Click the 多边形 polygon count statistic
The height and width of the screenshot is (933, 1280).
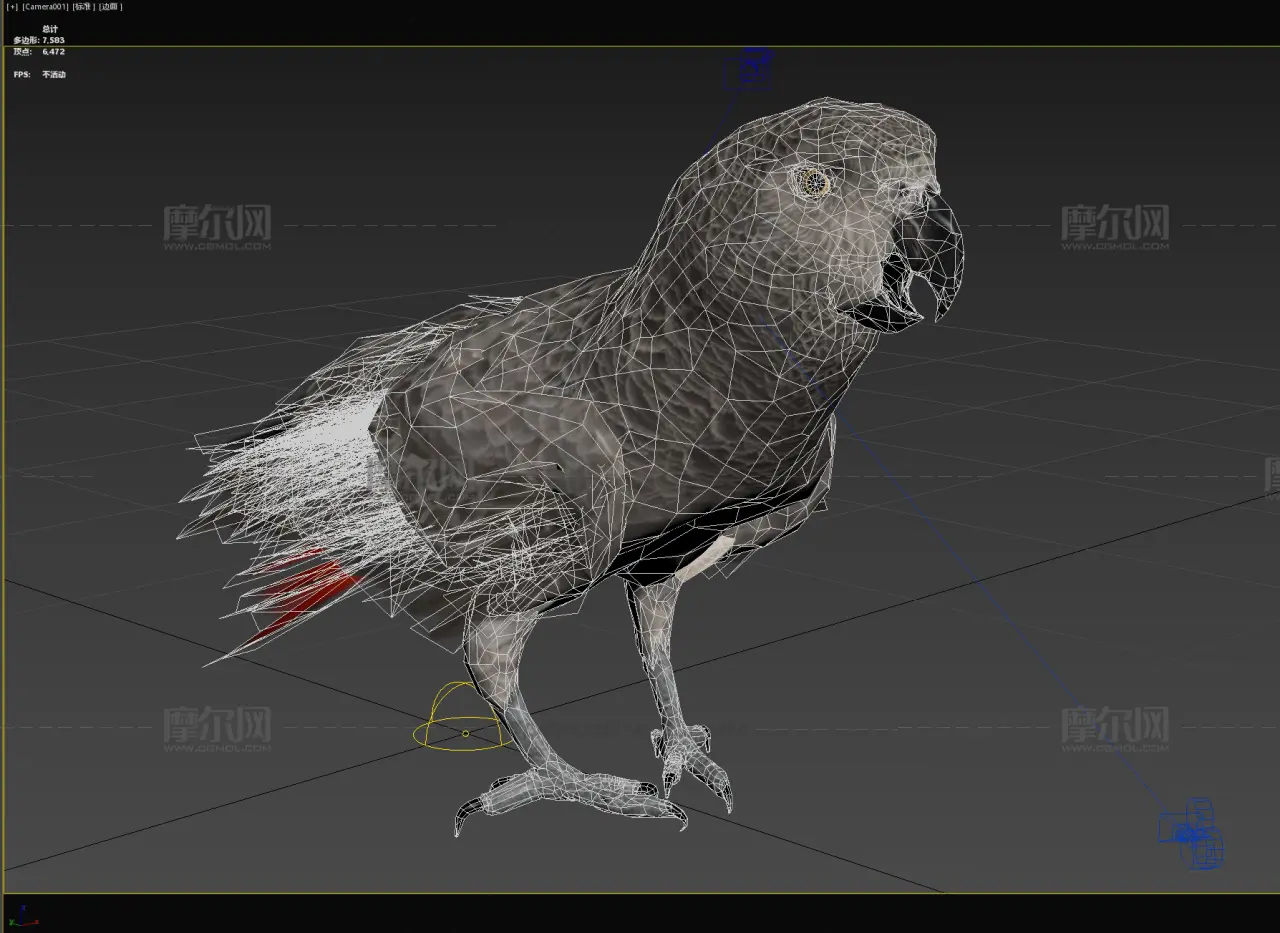(39, 40)
